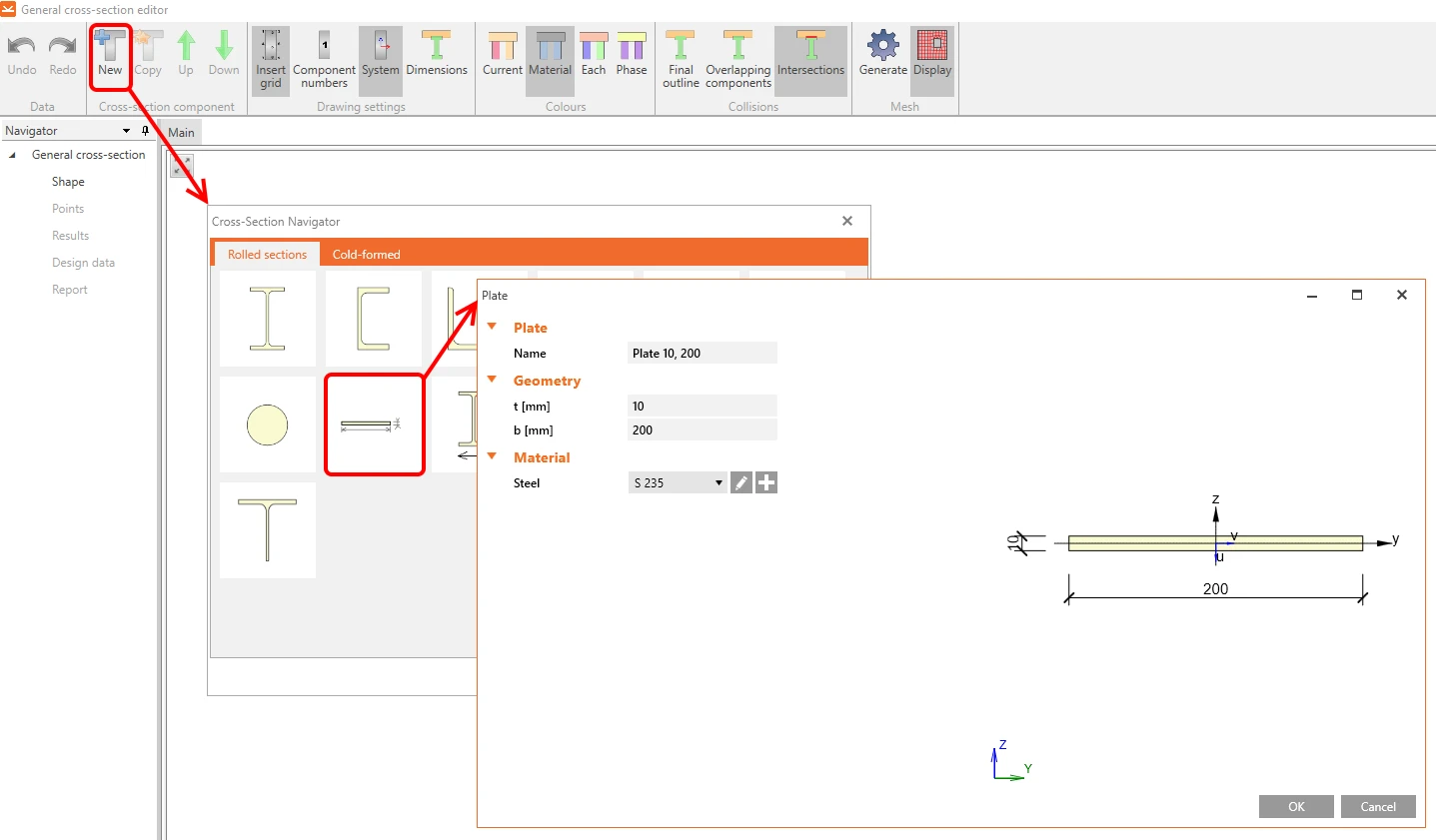
Task: Select Results in the navigator tree
Action: click(x=71, y=236)
